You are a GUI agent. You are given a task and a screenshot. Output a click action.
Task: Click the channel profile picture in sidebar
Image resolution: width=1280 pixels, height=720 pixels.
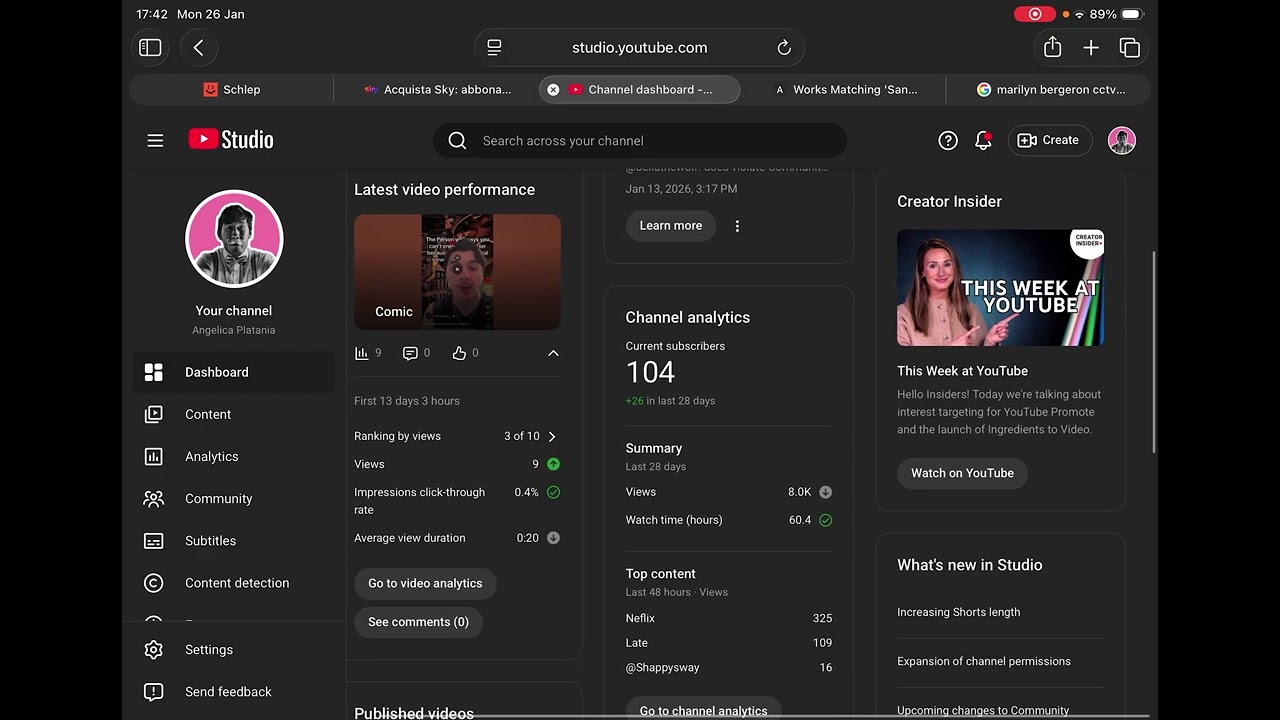pyautogui.click(x=234, y=239)
